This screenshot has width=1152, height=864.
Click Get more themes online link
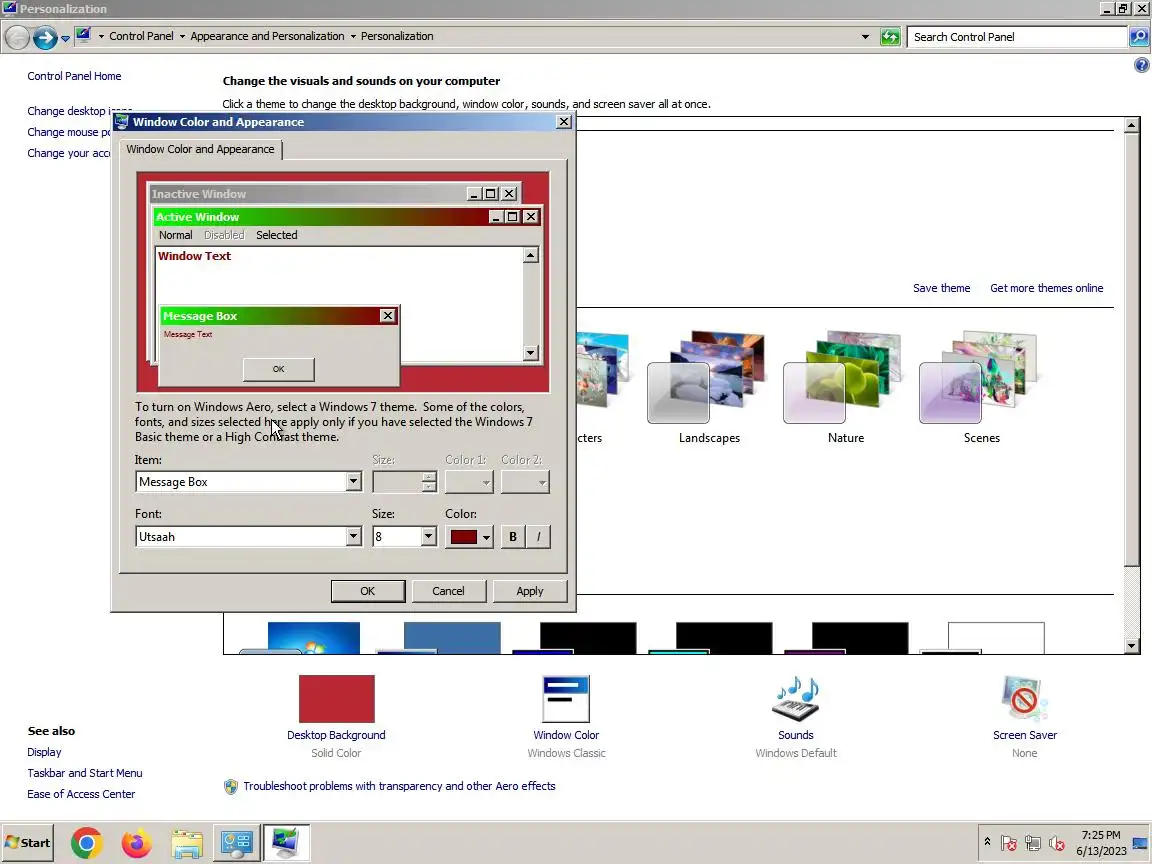1046,288
